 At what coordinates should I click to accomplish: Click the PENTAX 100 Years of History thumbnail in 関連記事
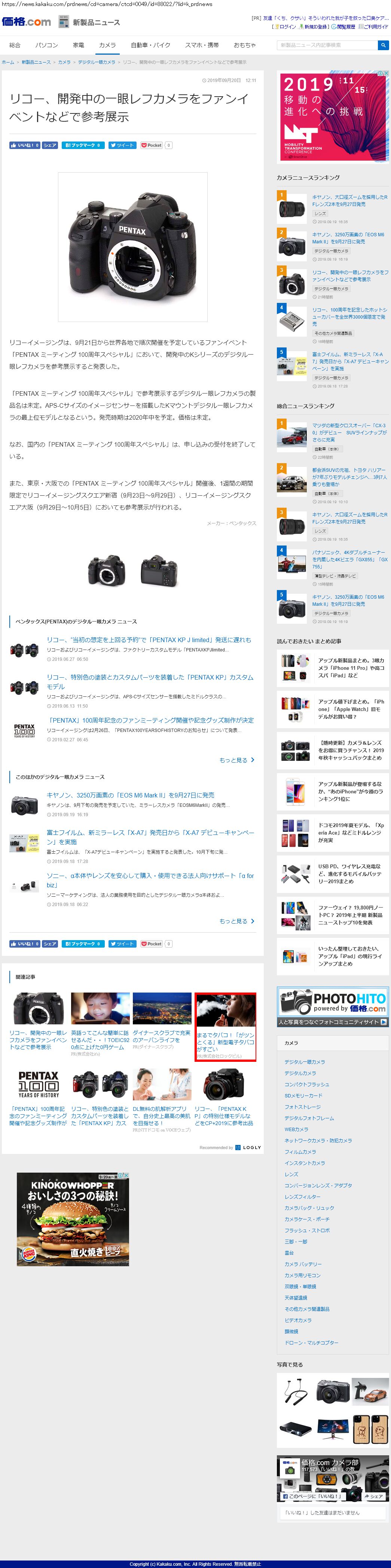[38, 1085]
